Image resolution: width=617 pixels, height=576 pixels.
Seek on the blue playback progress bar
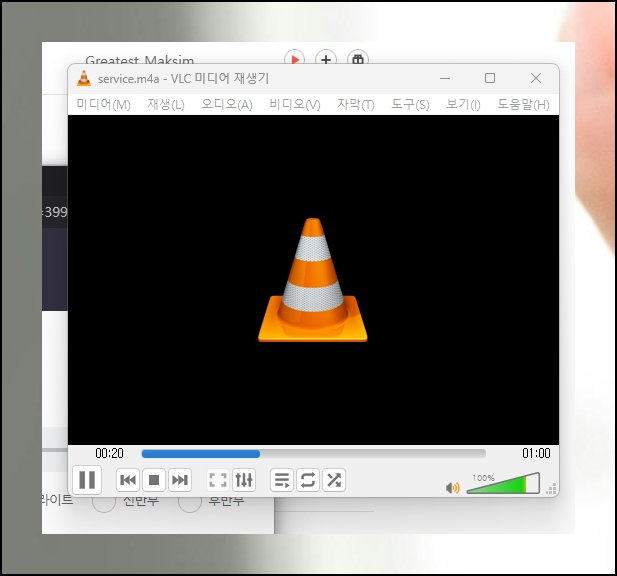pyautogui.click(x=313, y=454)
